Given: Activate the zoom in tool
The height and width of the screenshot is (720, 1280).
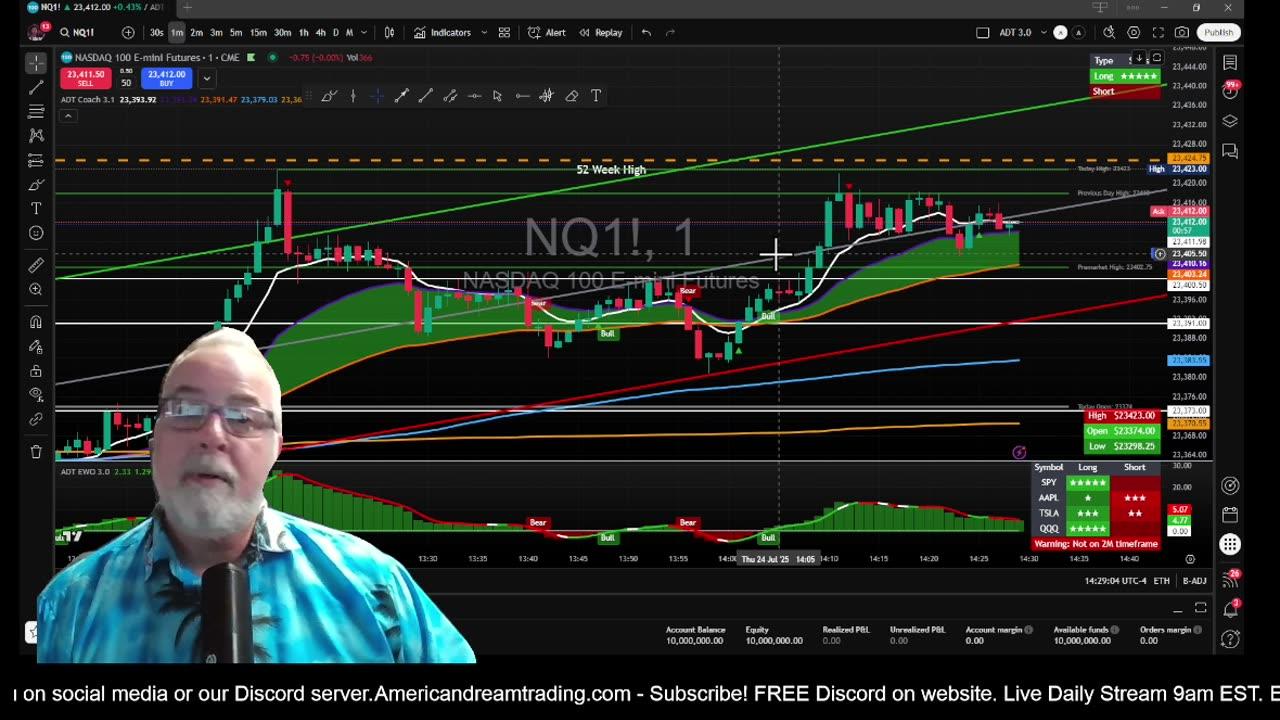Looking at the screenshot, I should (x=36, y=289).
